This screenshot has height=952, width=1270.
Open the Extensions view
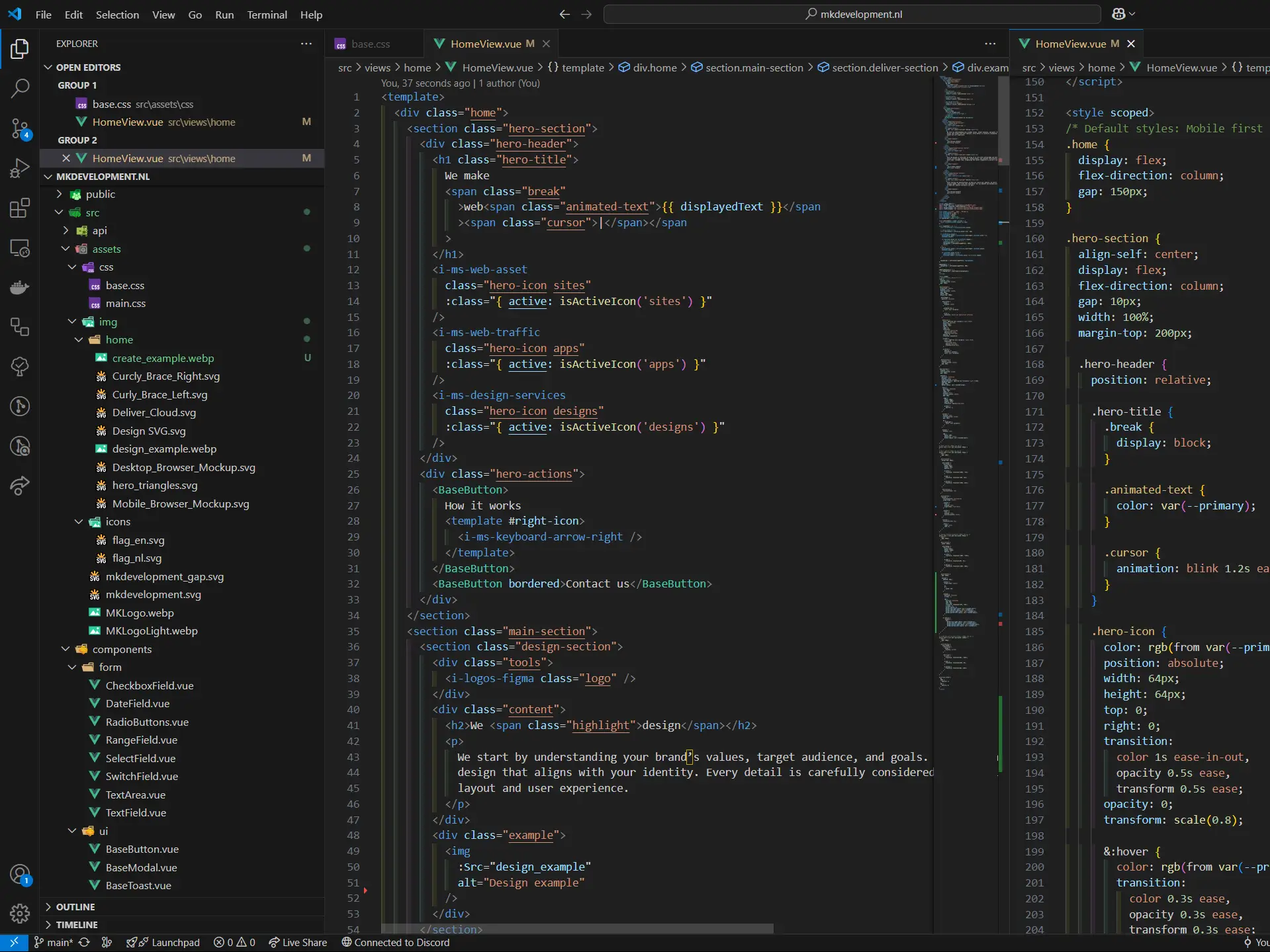(20, 208)
